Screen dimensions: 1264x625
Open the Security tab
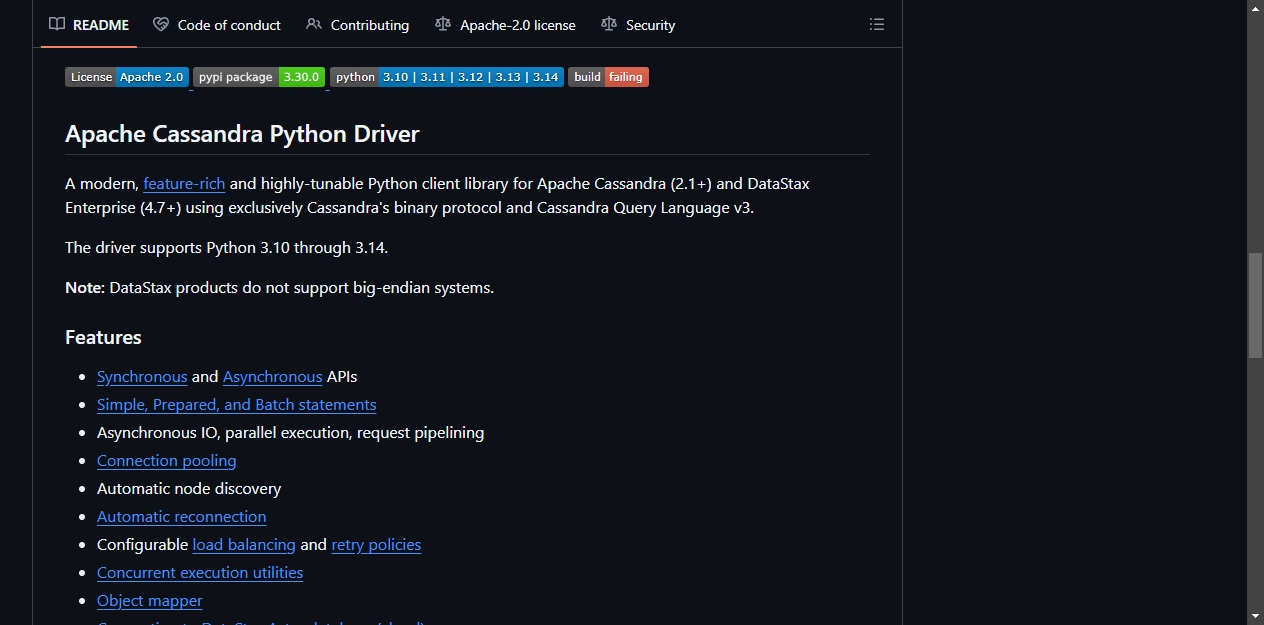pyautogui.click(x=638, y=25)
